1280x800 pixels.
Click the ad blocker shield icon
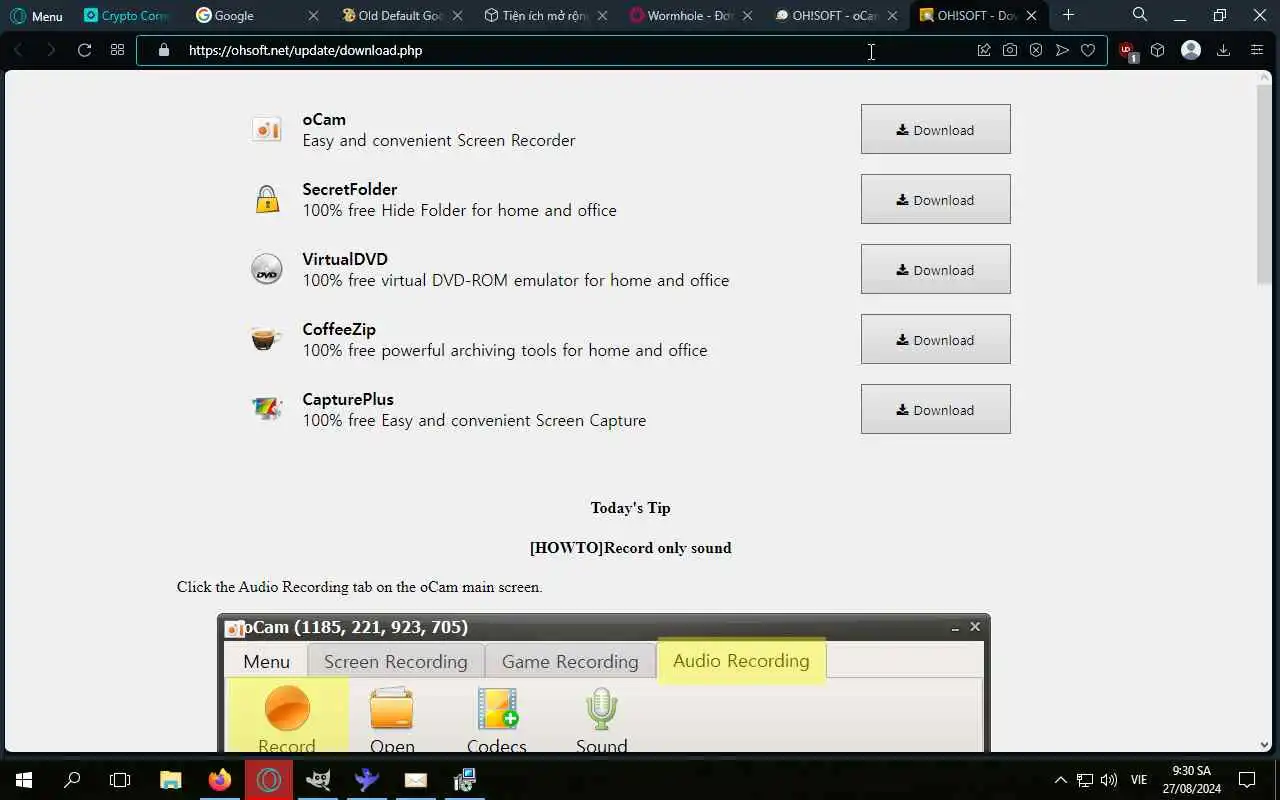(1036, 50)
